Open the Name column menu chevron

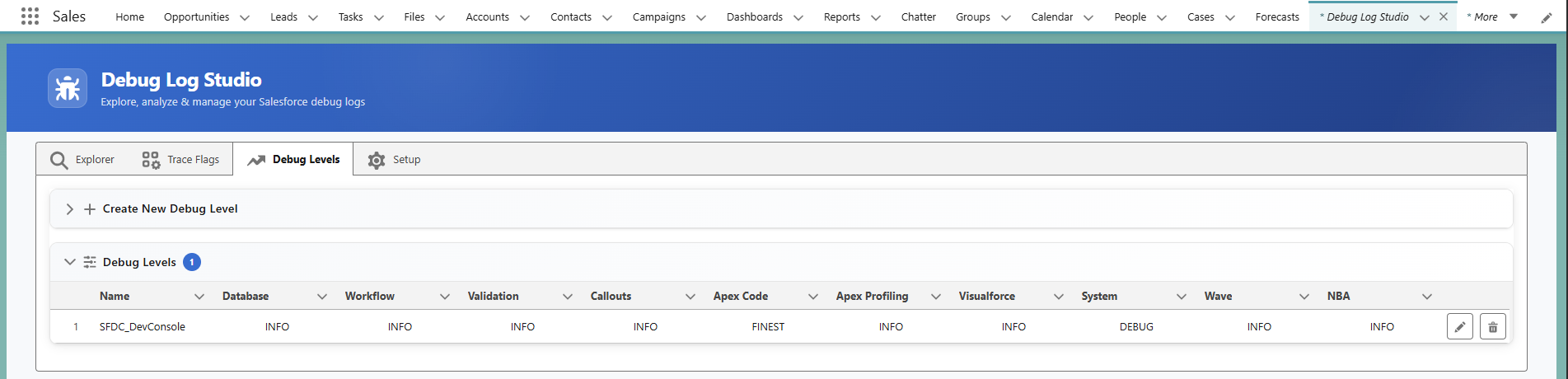(x=199, y=297)
